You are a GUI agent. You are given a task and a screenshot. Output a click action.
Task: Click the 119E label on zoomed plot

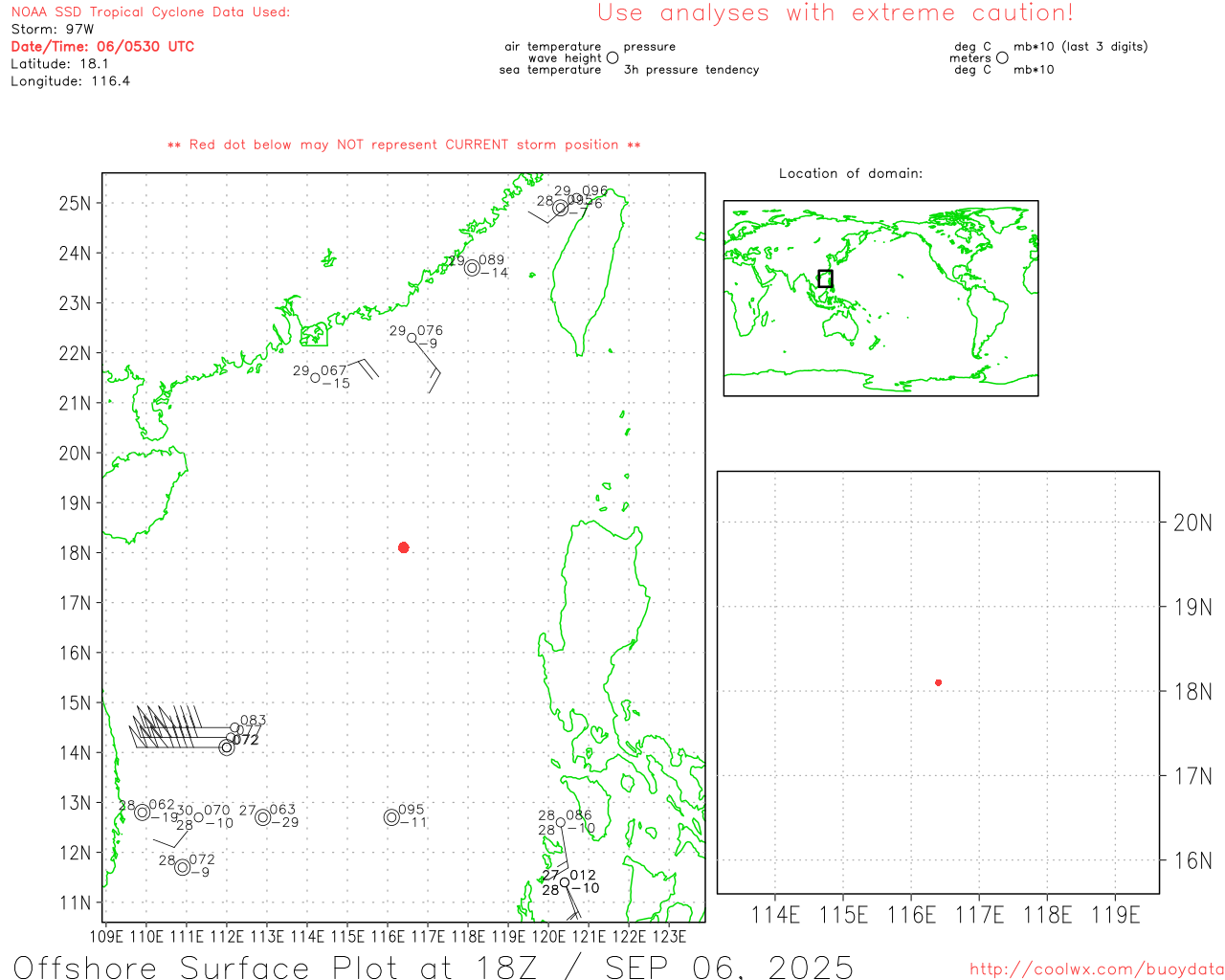tap(1116, 915)
